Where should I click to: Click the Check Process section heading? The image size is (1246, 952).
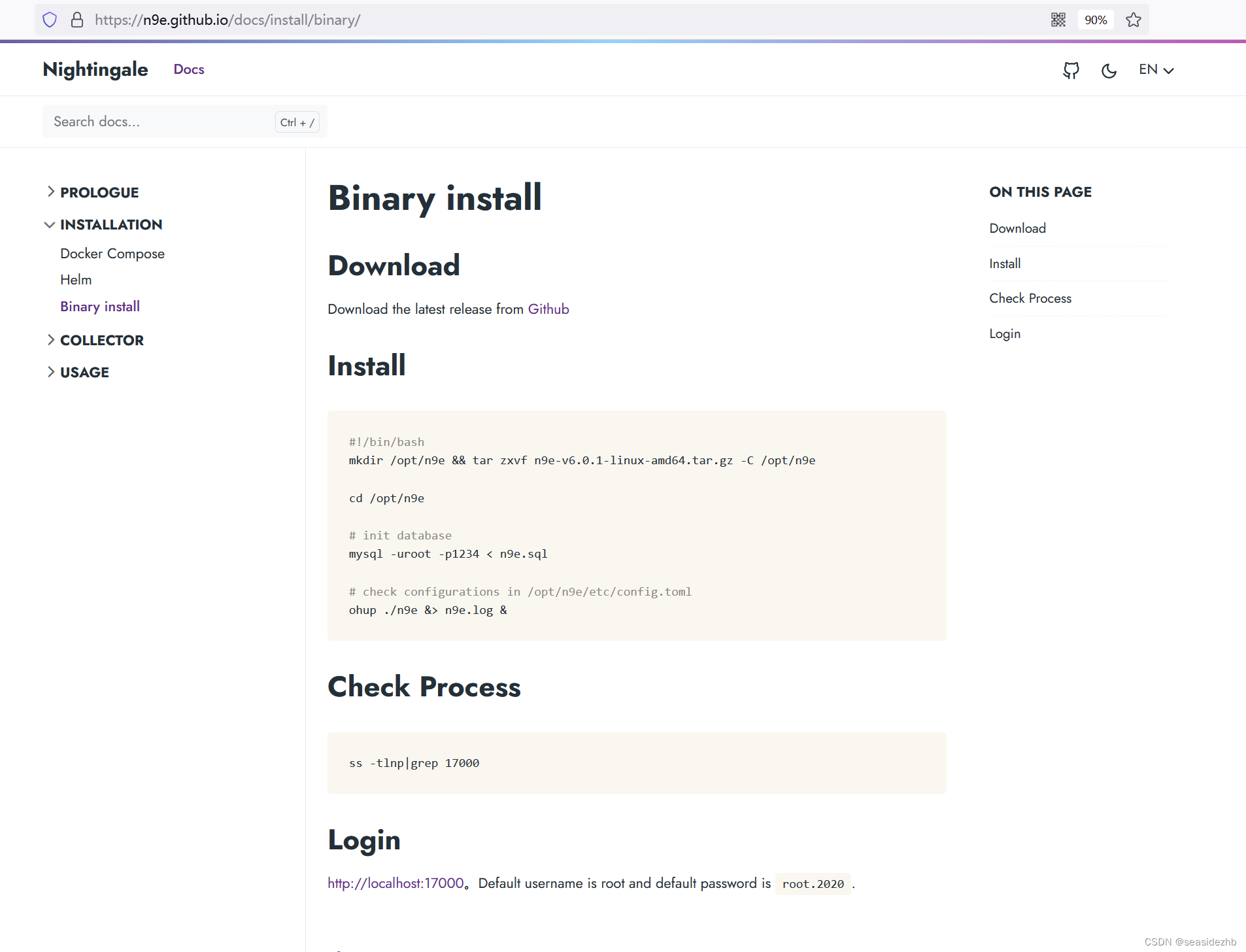[424, 687]
